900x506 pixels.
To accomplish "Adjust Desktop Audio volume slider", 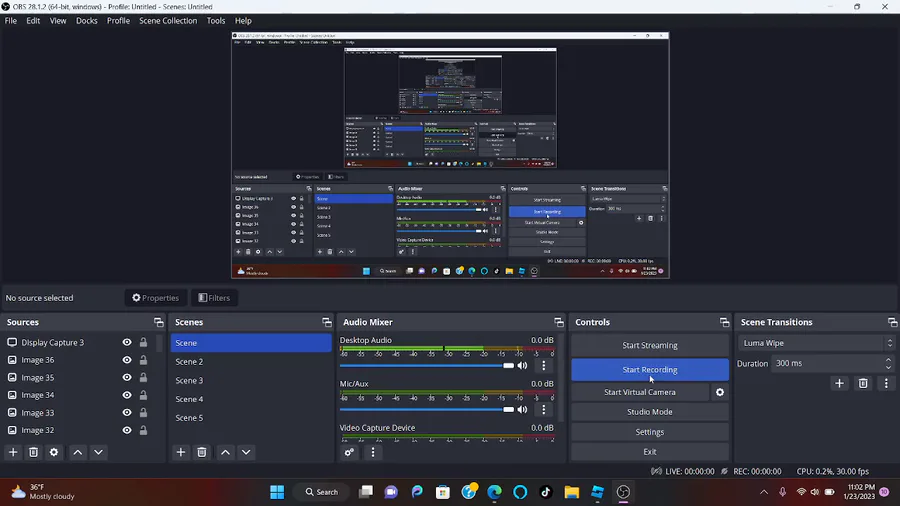I will (426, 365).
